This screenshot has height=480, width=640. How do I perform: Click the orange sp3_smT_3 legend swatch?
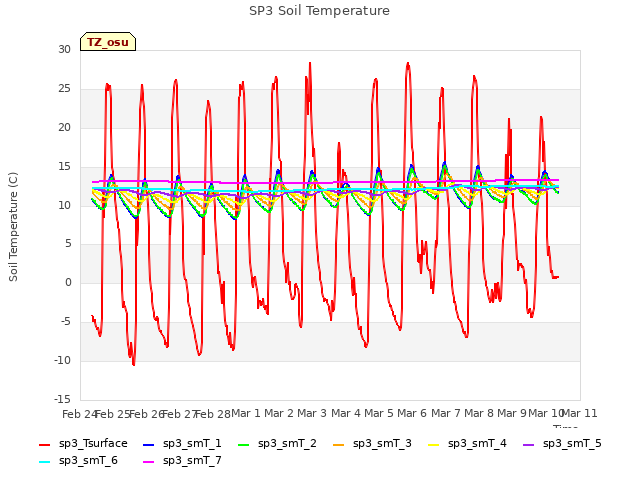click(339, 444)
